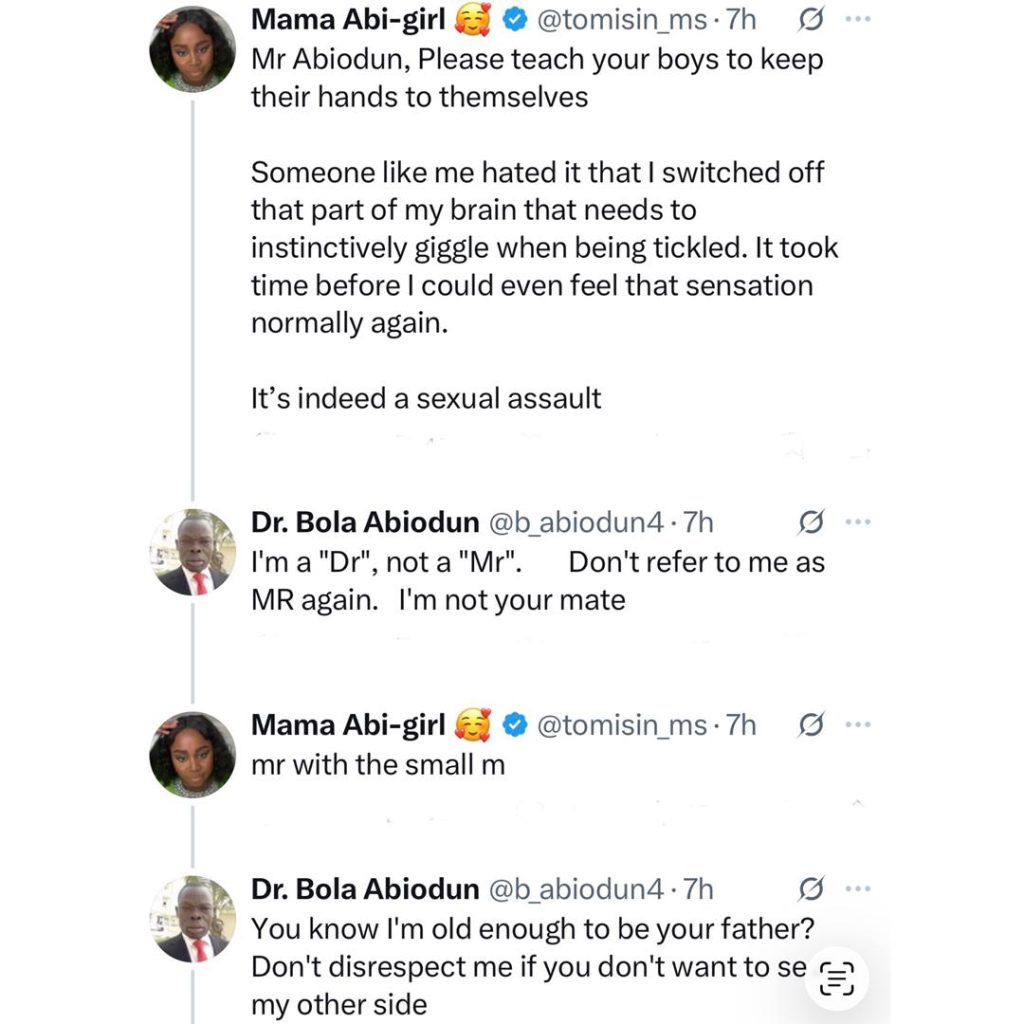
Task: Click Grok icon on Dr. Bola's first reply
Action: (813, 522)
